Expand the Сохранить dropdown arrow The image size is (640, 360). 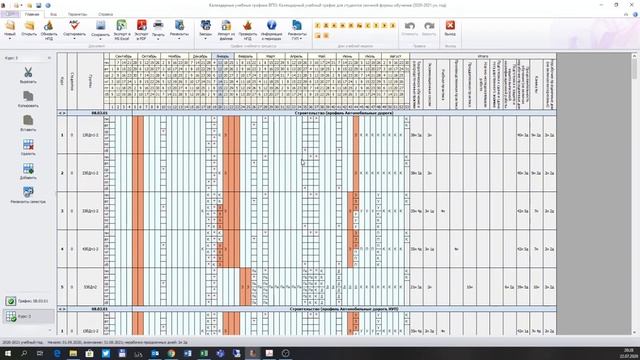tap(100, 39)
